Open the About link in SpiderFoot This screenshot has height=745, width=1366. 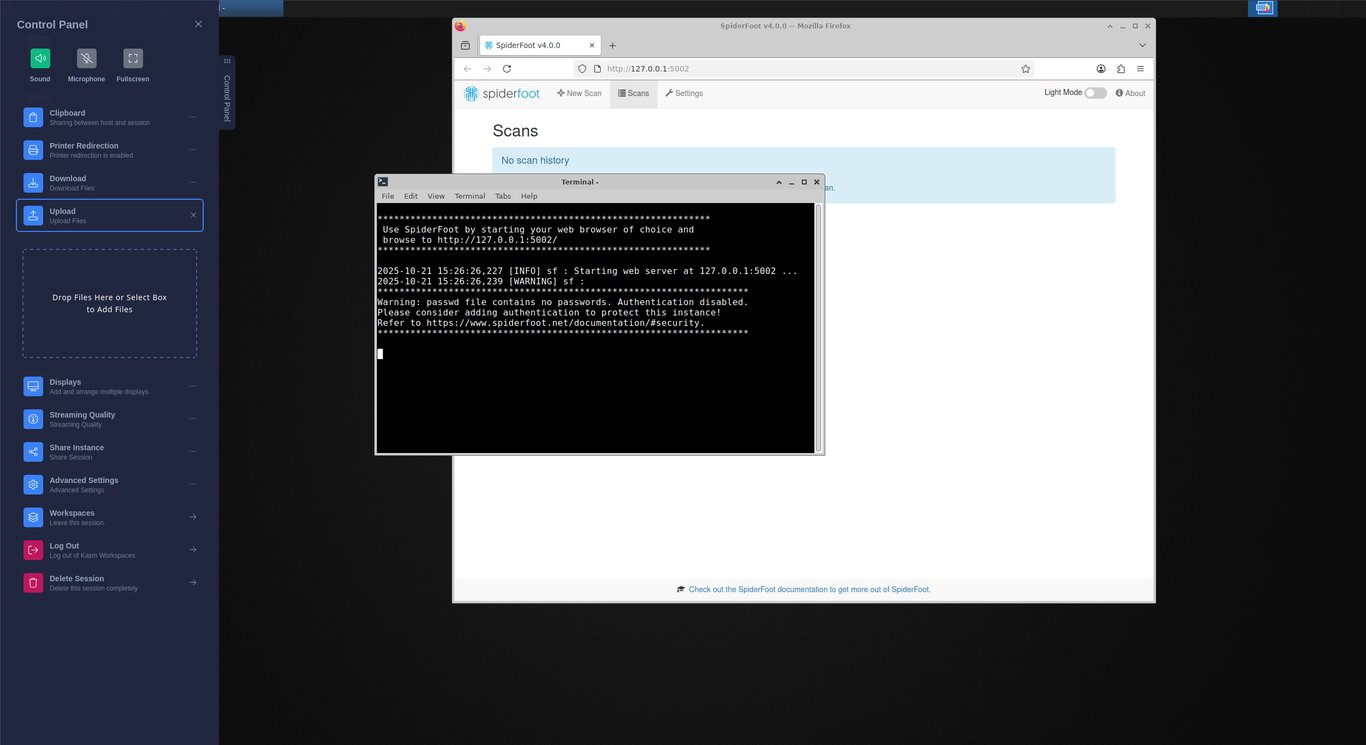click(1131, 93)
